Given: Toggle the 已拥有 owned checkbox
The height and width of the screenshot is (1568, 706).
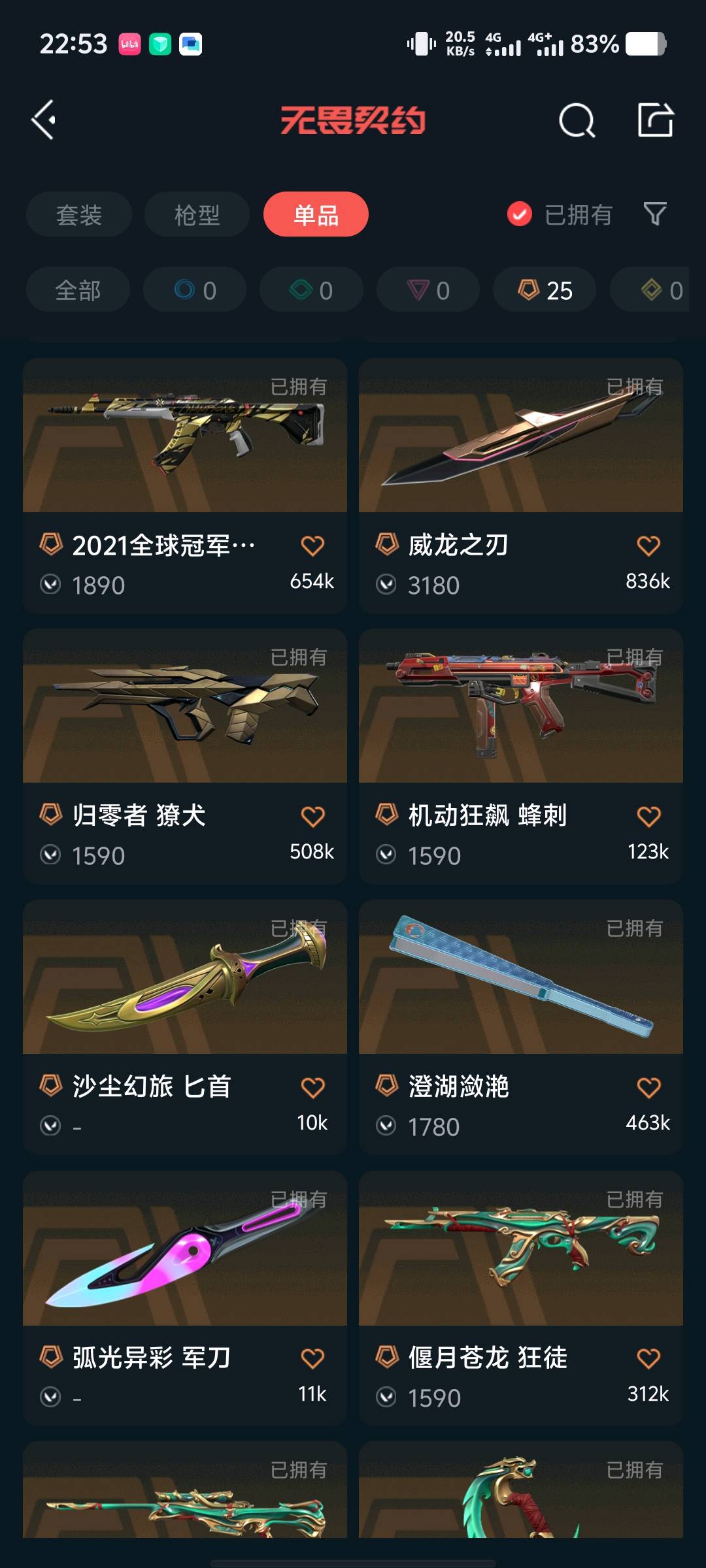Looking at the screenshot, I should pos(520,214).
